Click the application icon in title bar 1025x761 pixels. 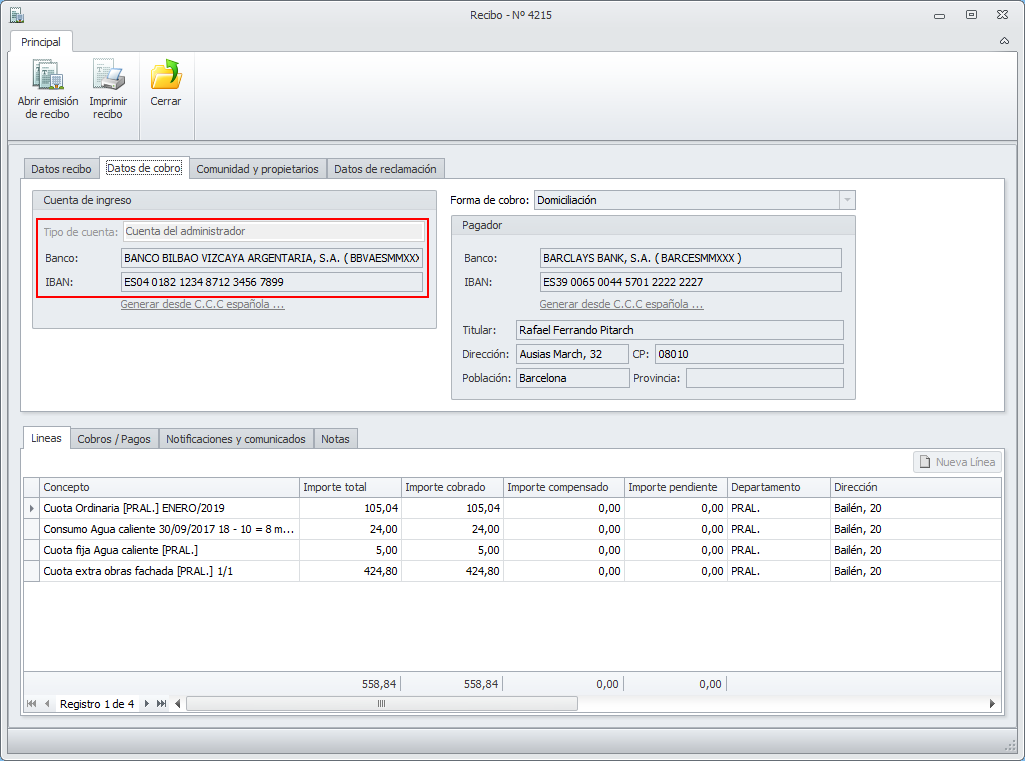pos(16,15)
